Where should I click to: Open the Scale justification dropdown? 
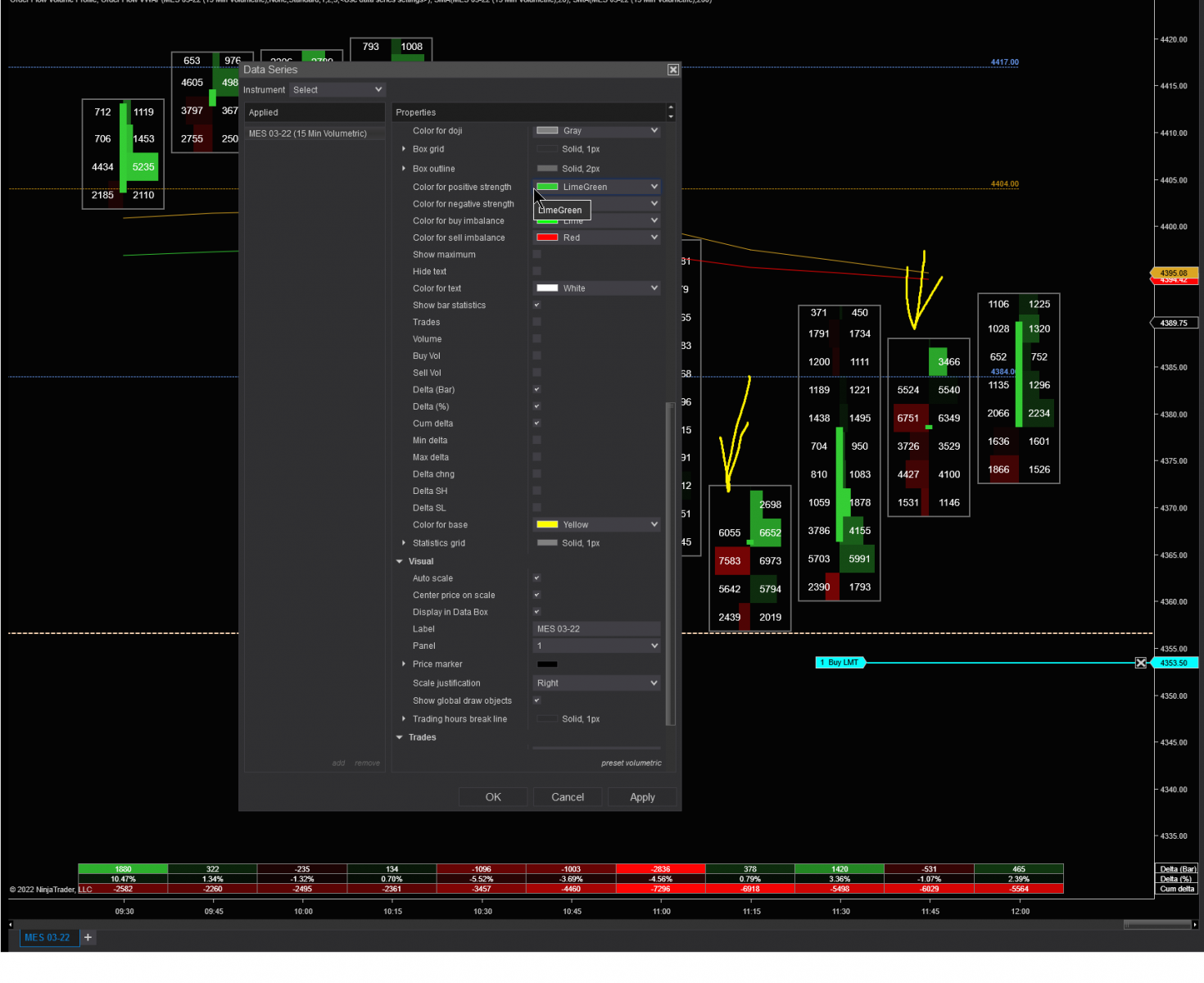pyautogui.click(x=596, y=683)
